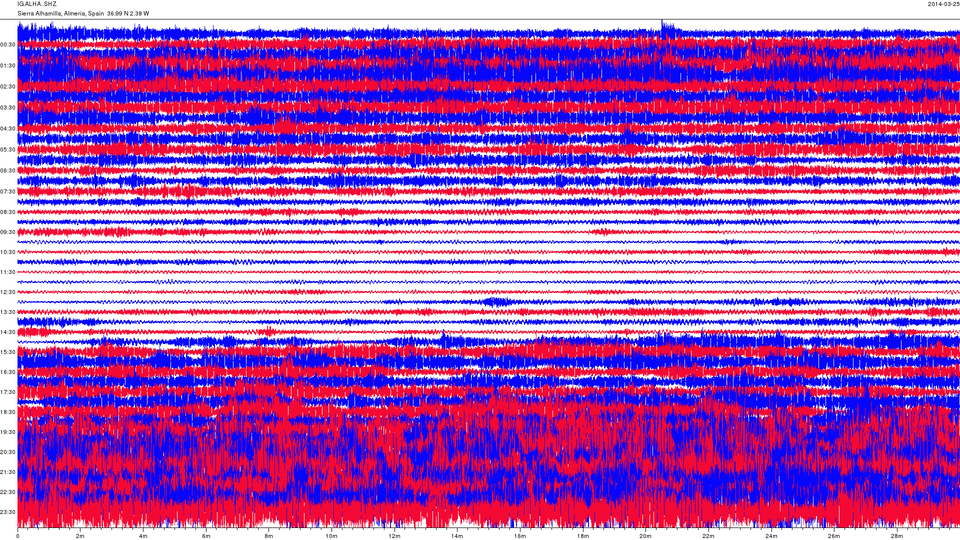Click the '16m' minute axis label
The height and width of the screenshot is (540, 960).
pyautogui.click(x=520, y=536)
